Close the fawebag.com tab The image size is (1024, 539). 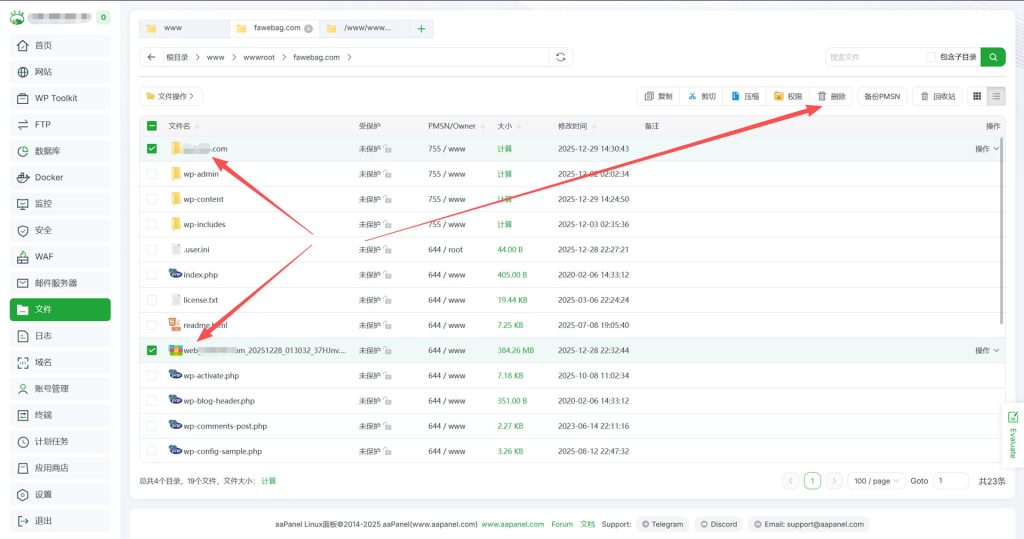[x=308, y=29]
